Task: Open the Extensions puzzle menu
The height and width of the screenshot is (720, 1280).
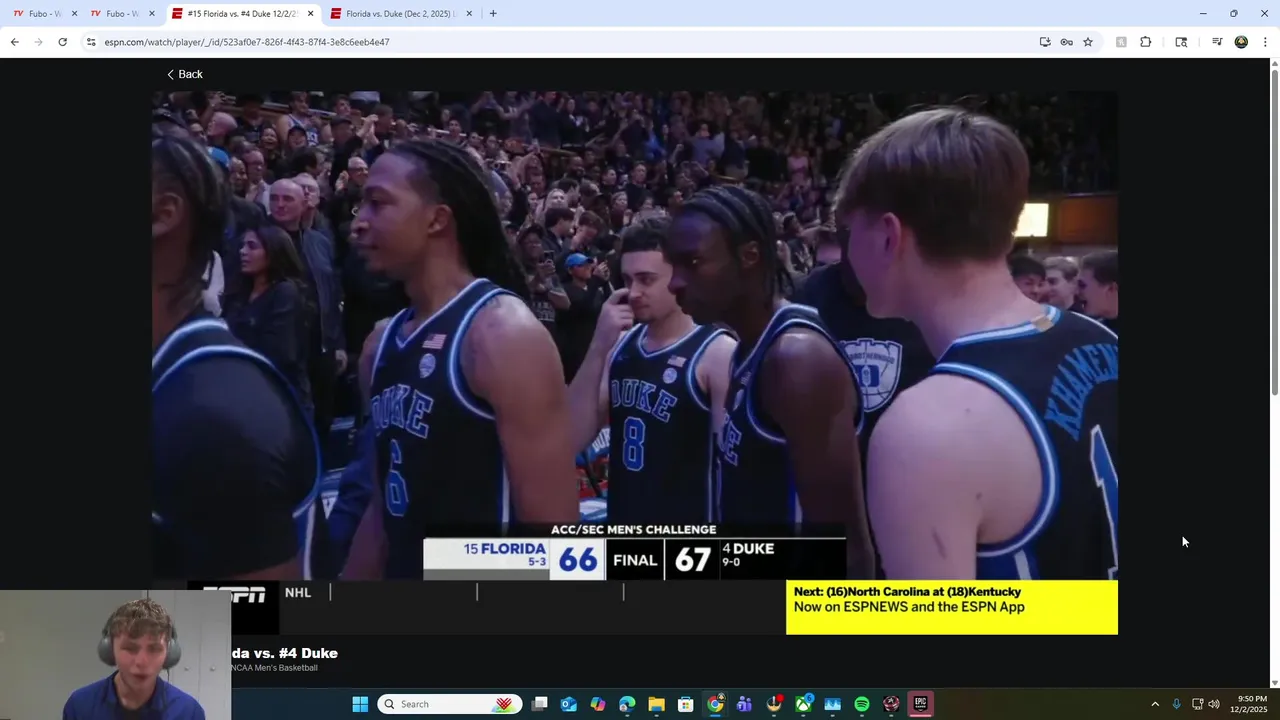Action: 1146,42
